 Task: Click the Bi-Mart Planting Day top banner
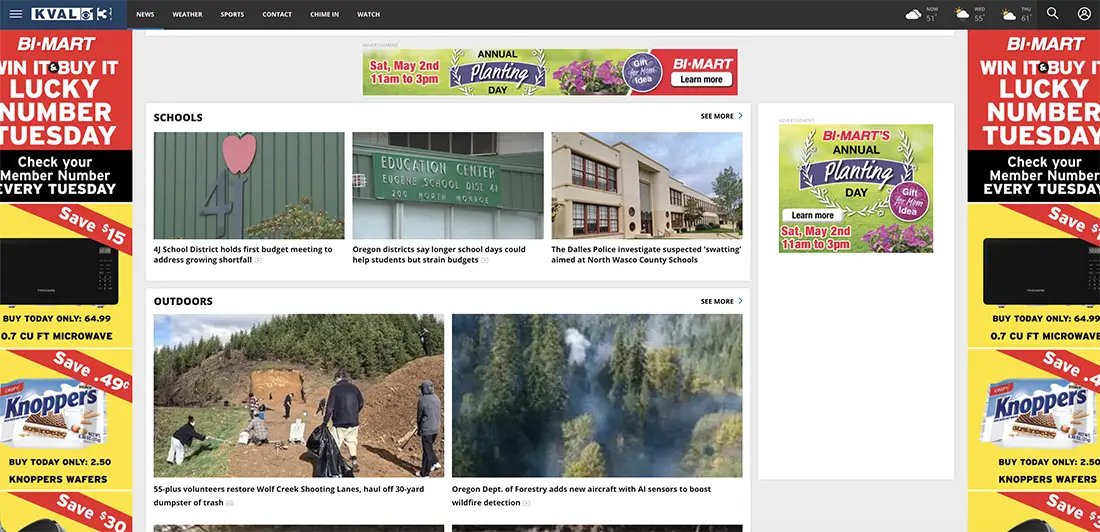(550, 72)
